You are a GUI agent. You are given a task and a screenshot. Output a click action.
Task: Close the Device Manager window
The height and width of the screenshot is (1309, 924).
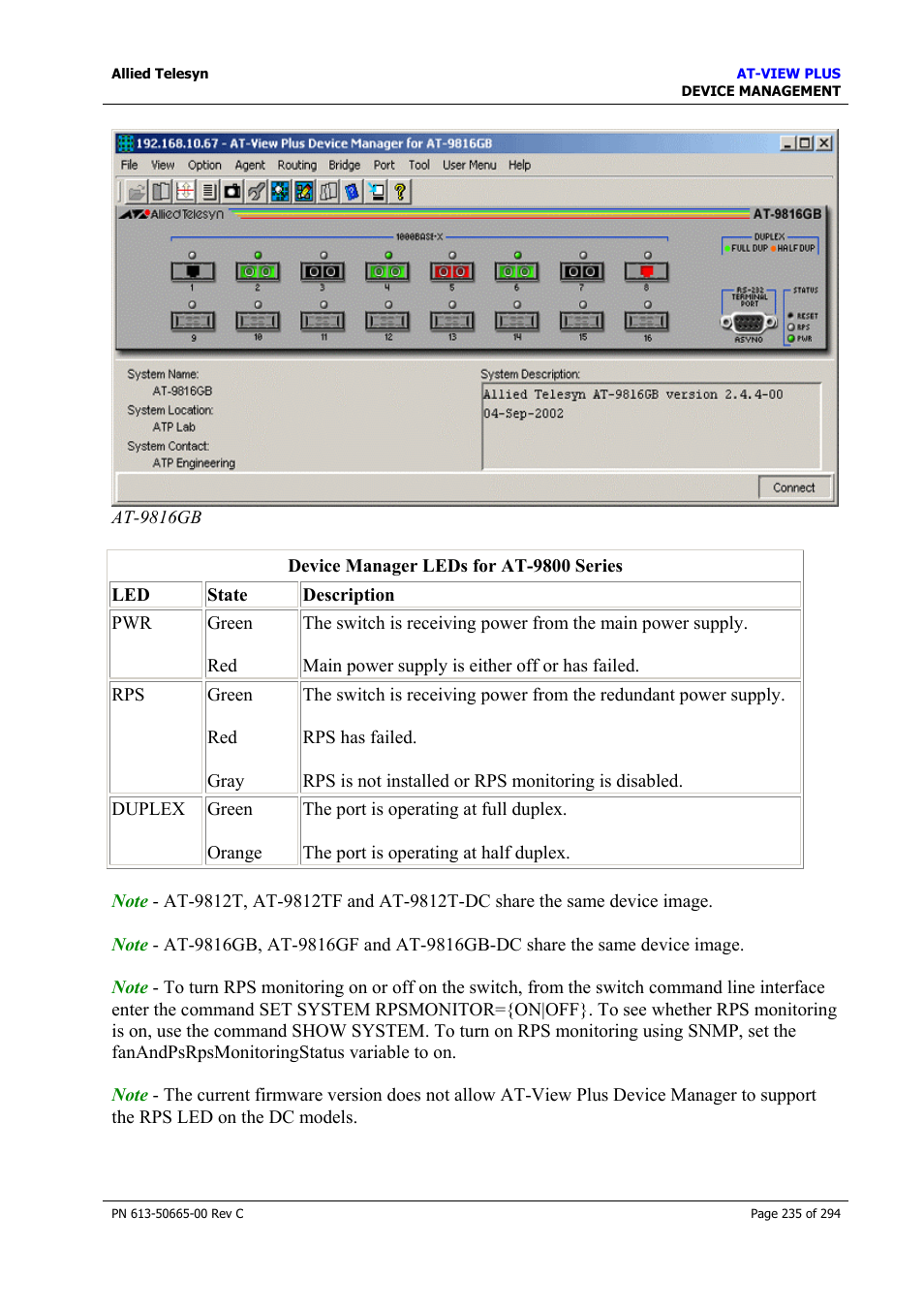[824, 143]
